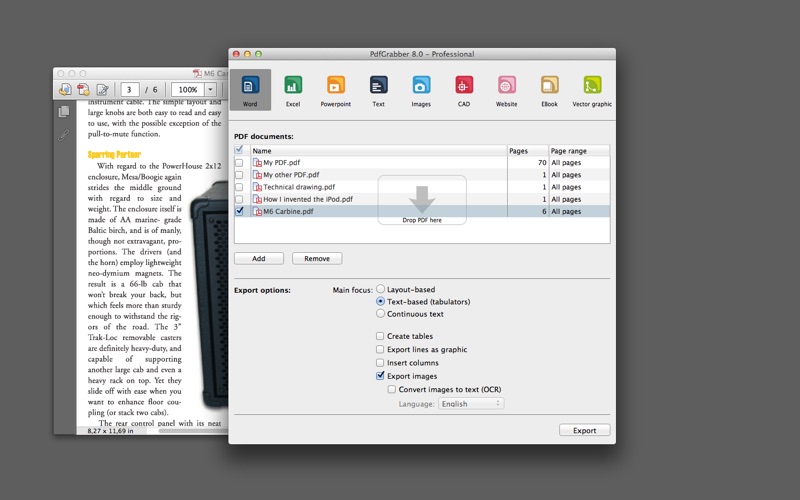This screenshot has width=800, height=500.
Task: Click PDF file icon of M6 Carbine.pdf
Action: coord(257,211)
